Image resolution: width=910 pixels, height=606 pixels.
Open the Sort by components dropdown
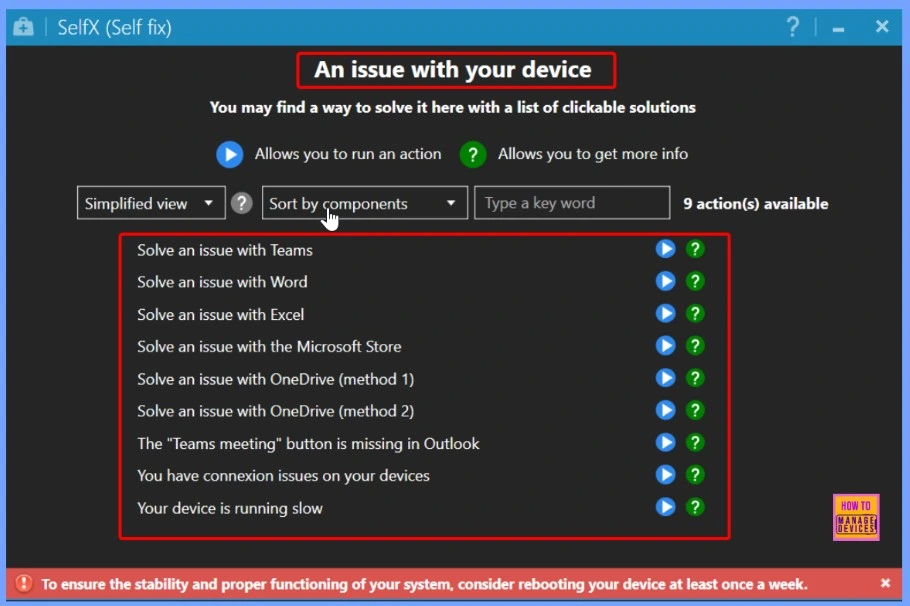[364, 203]
